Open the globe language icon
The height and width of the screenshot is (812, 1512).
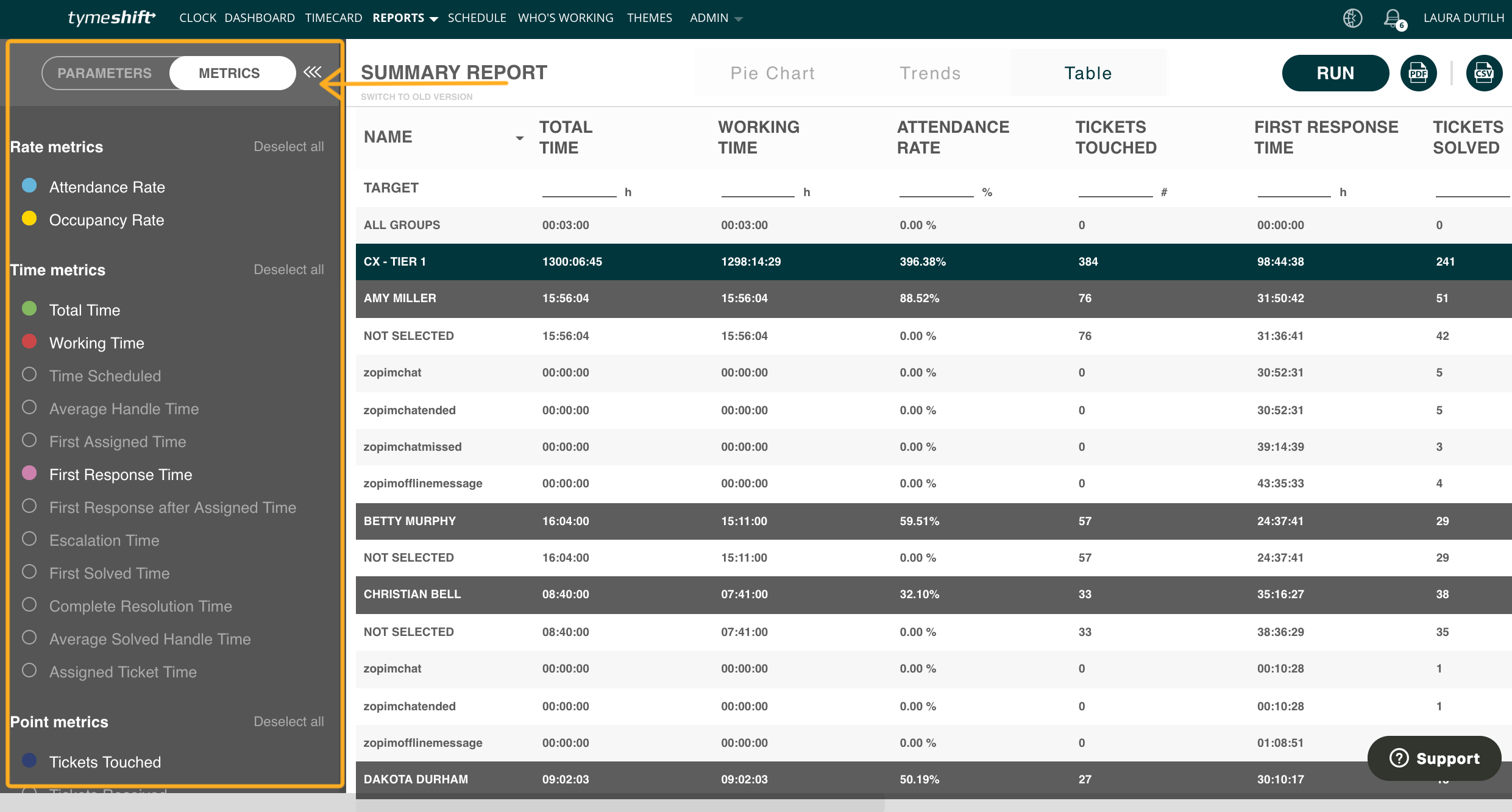pyautogui.click(x=1352, y=18)
